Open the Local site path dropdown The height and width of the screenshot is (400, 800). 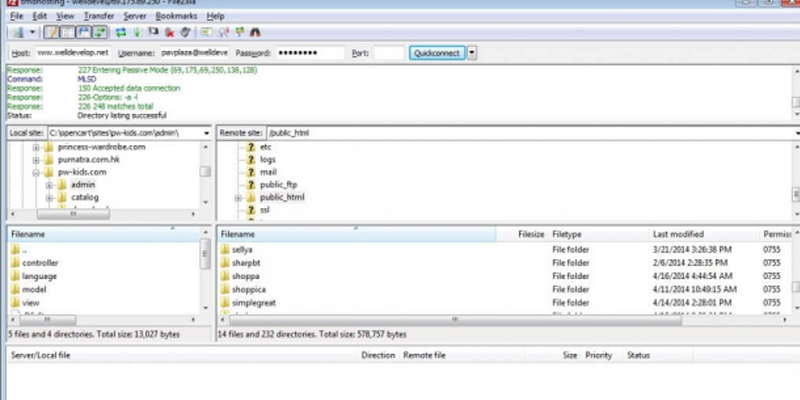(x=207, y=132)
